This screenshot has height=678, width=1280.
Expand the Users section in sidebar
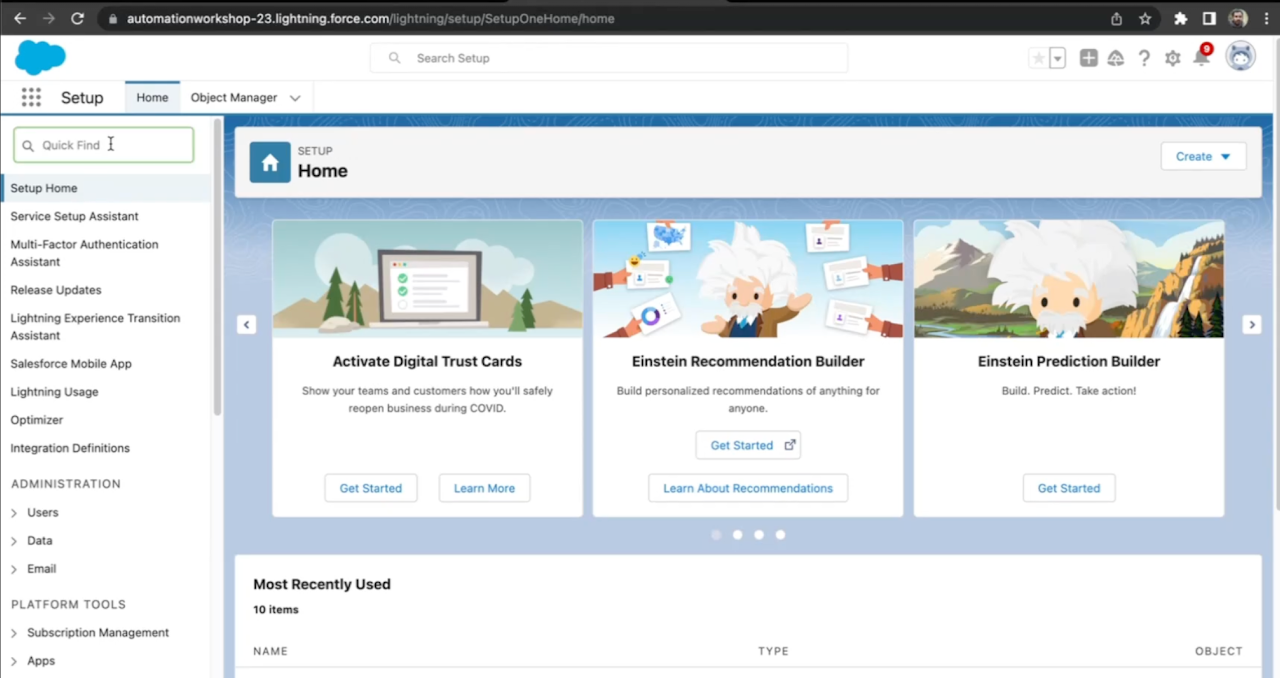[14, 513]
